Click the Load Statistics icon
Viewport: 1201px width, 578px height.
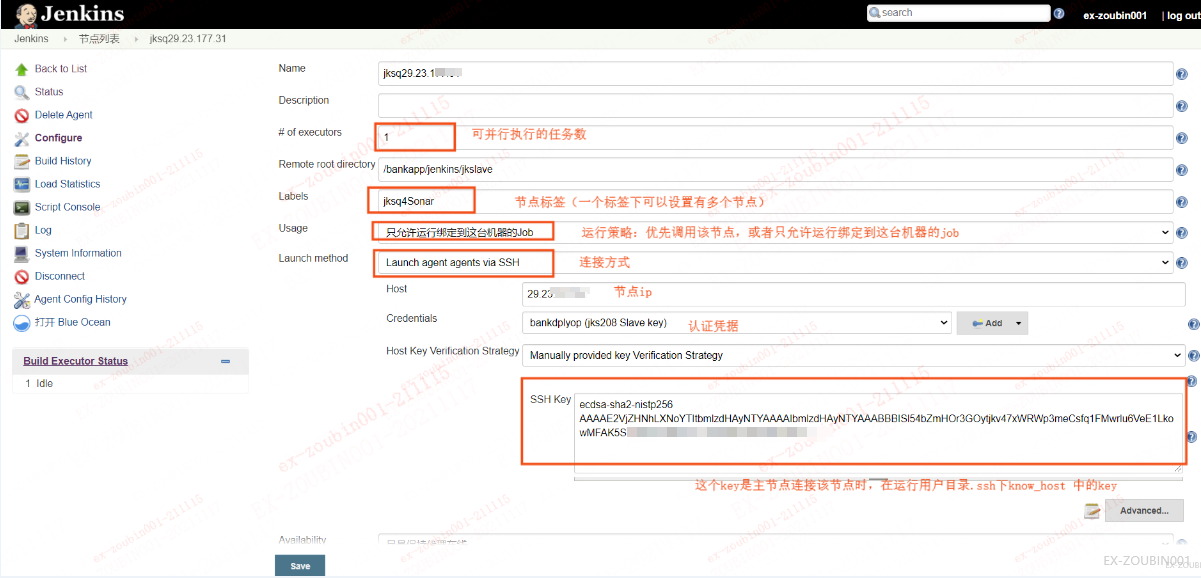[x=22, y=184]
